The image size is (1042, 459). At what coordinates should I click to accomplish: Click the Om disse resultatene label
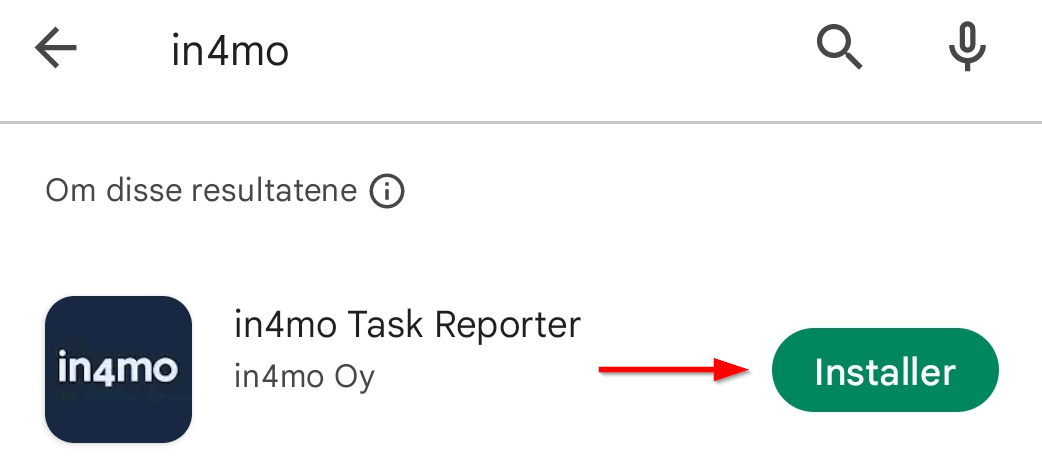(201, 190)
